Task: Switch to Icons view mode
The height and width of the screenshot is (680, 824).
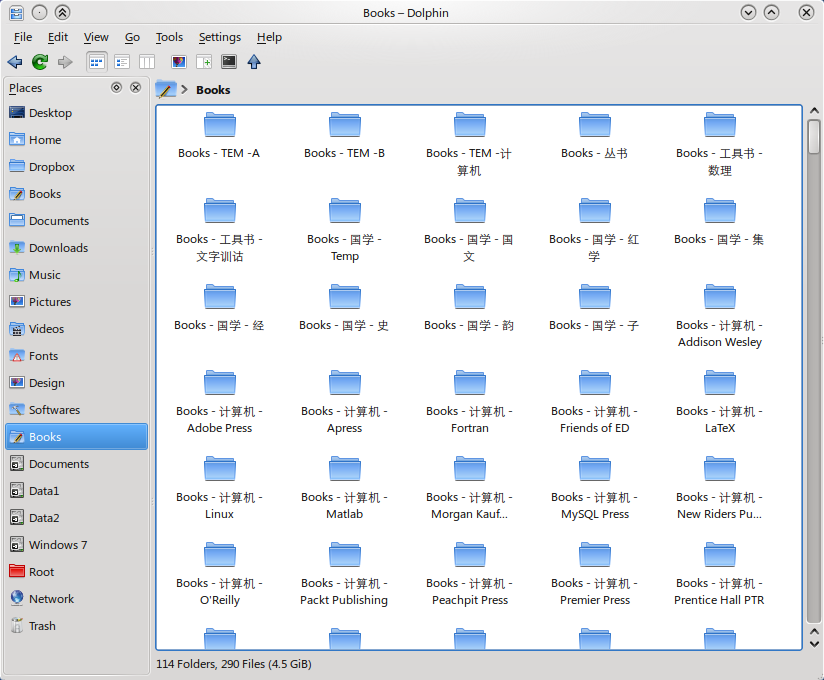Action: [x=97, y=62]
